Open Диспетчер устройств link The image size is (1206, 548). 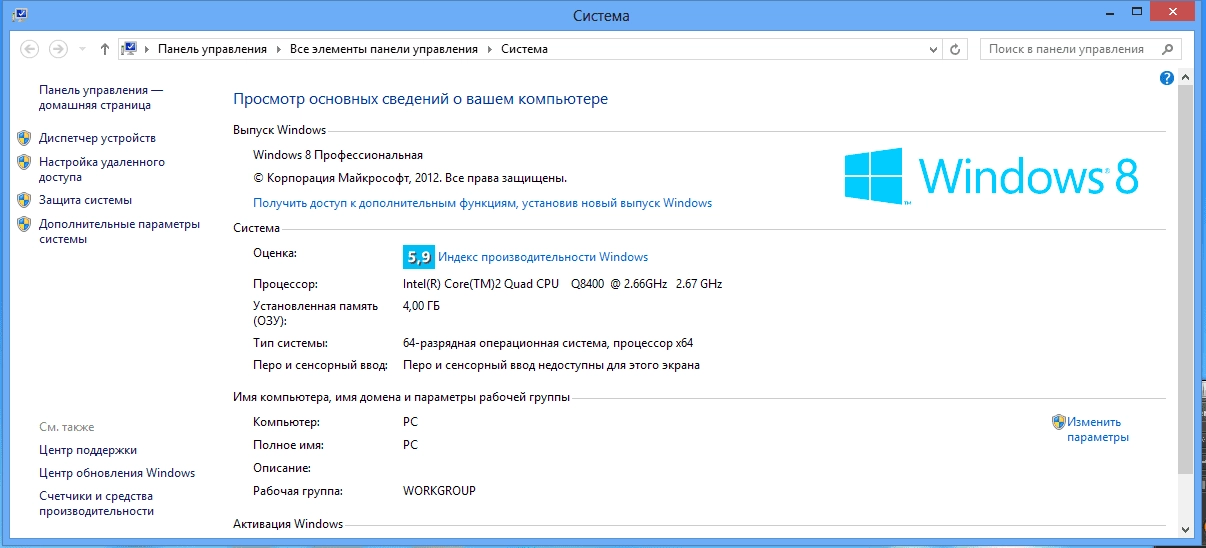pos(97,138)
